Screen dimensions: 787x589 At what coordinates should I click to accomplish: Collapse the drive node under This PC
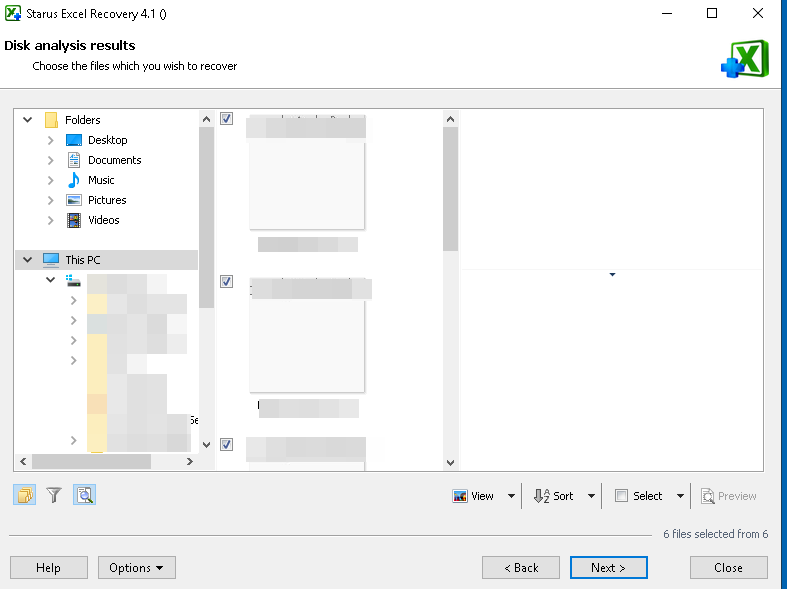pos(51,280)
